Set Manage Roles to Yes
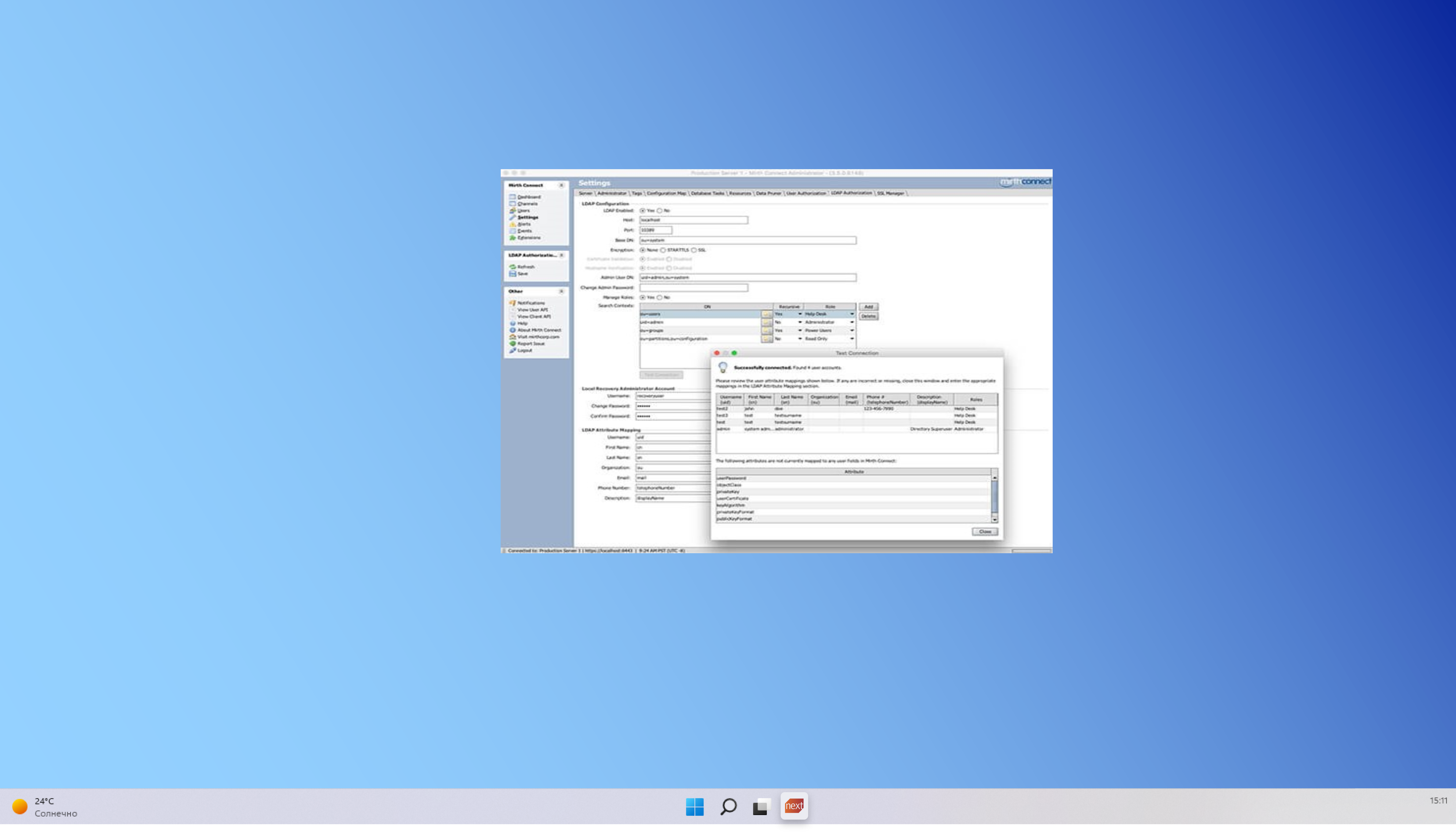1456x835 pixels. 642,298
